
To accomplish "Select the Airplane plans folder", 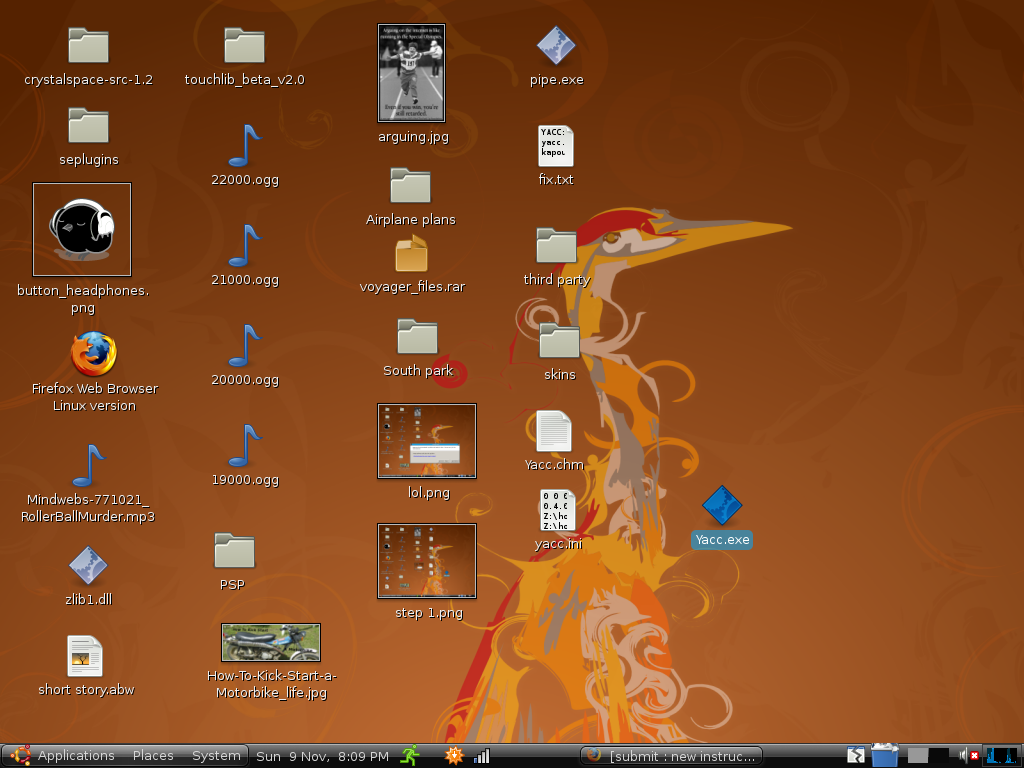I will coord(410,186).
